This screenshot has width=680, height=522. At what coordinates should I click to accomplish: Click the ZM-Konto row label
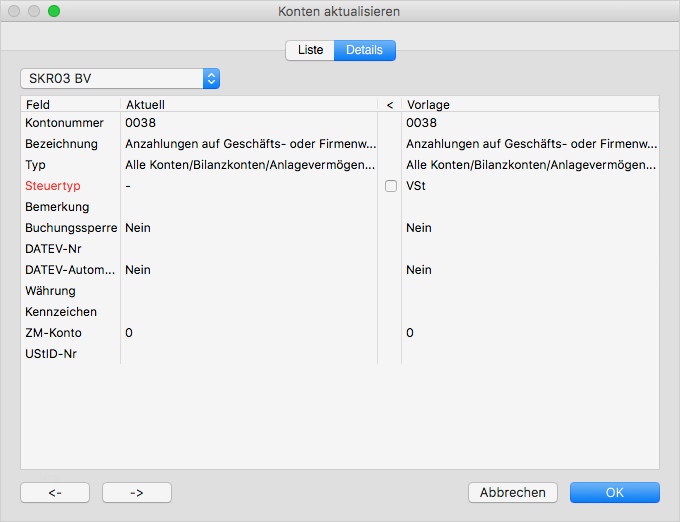(54, 332)
